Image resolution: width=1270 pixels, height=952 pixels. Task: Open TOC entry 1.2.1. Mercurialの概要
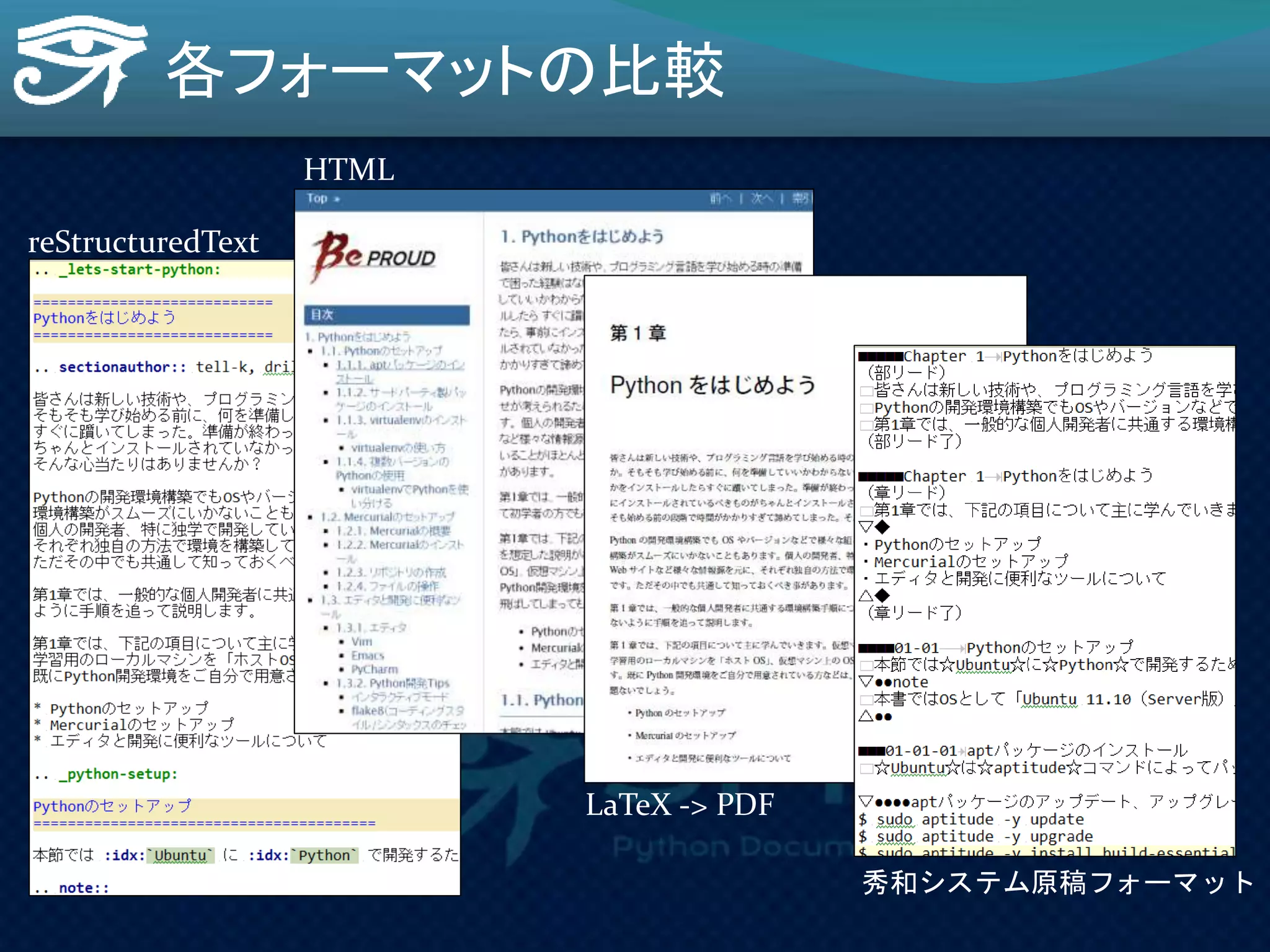393,531
